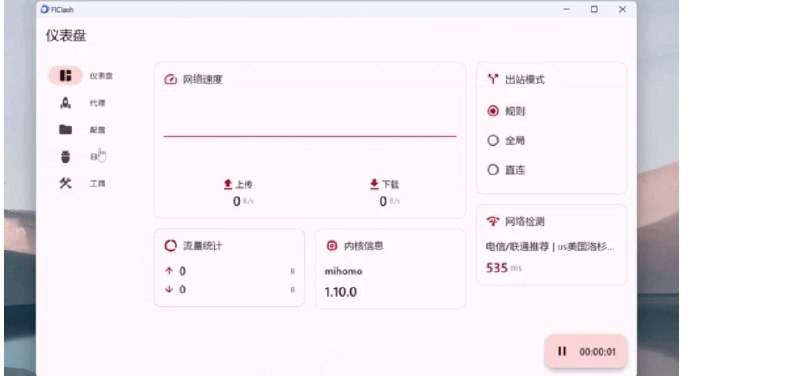The image size is (800, 376).
Task: Click the 上传 0 B/s value
Action: (243, 202)
